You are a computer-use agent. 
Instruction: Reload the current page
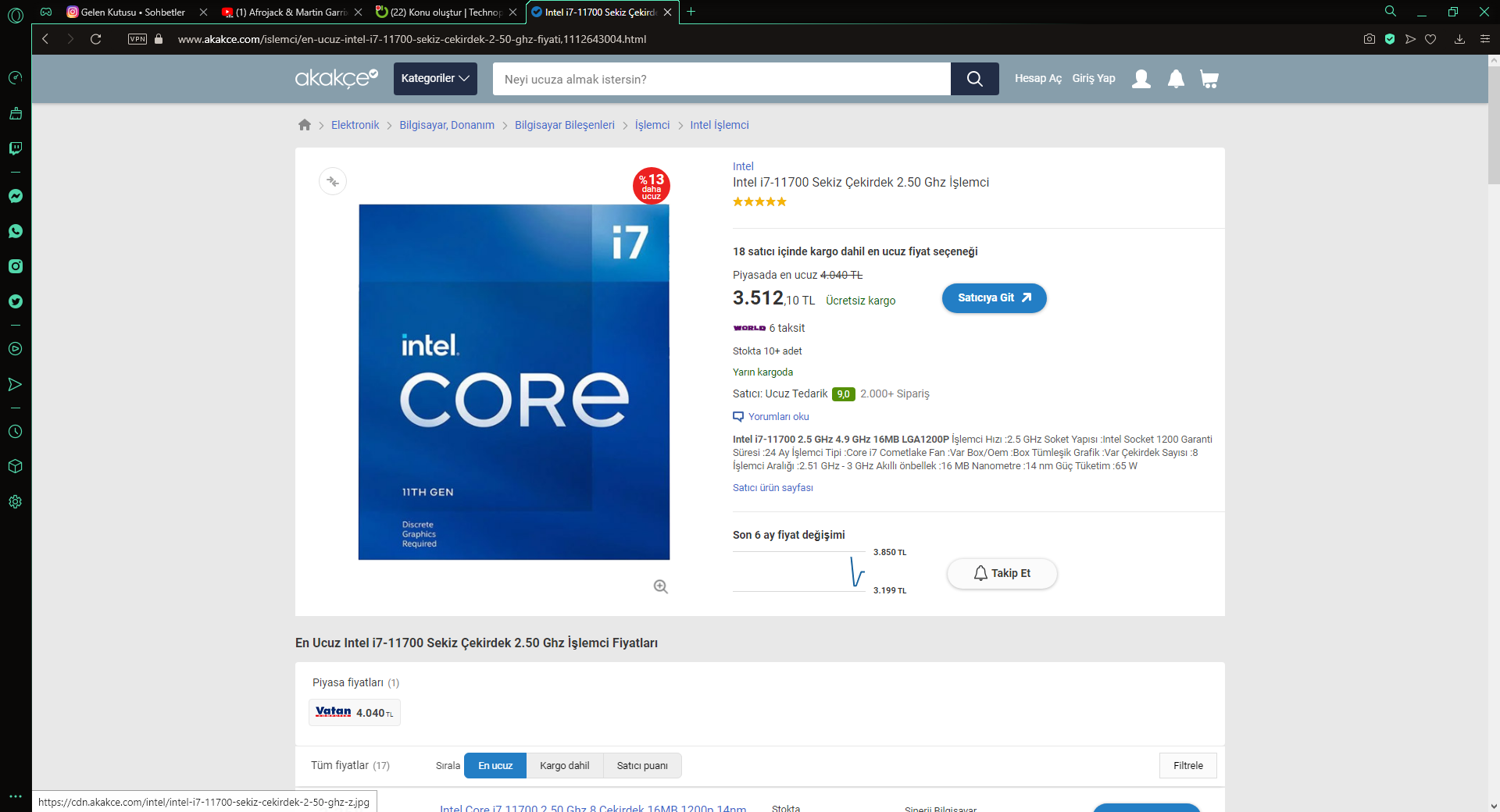click(x=96, y=39)
